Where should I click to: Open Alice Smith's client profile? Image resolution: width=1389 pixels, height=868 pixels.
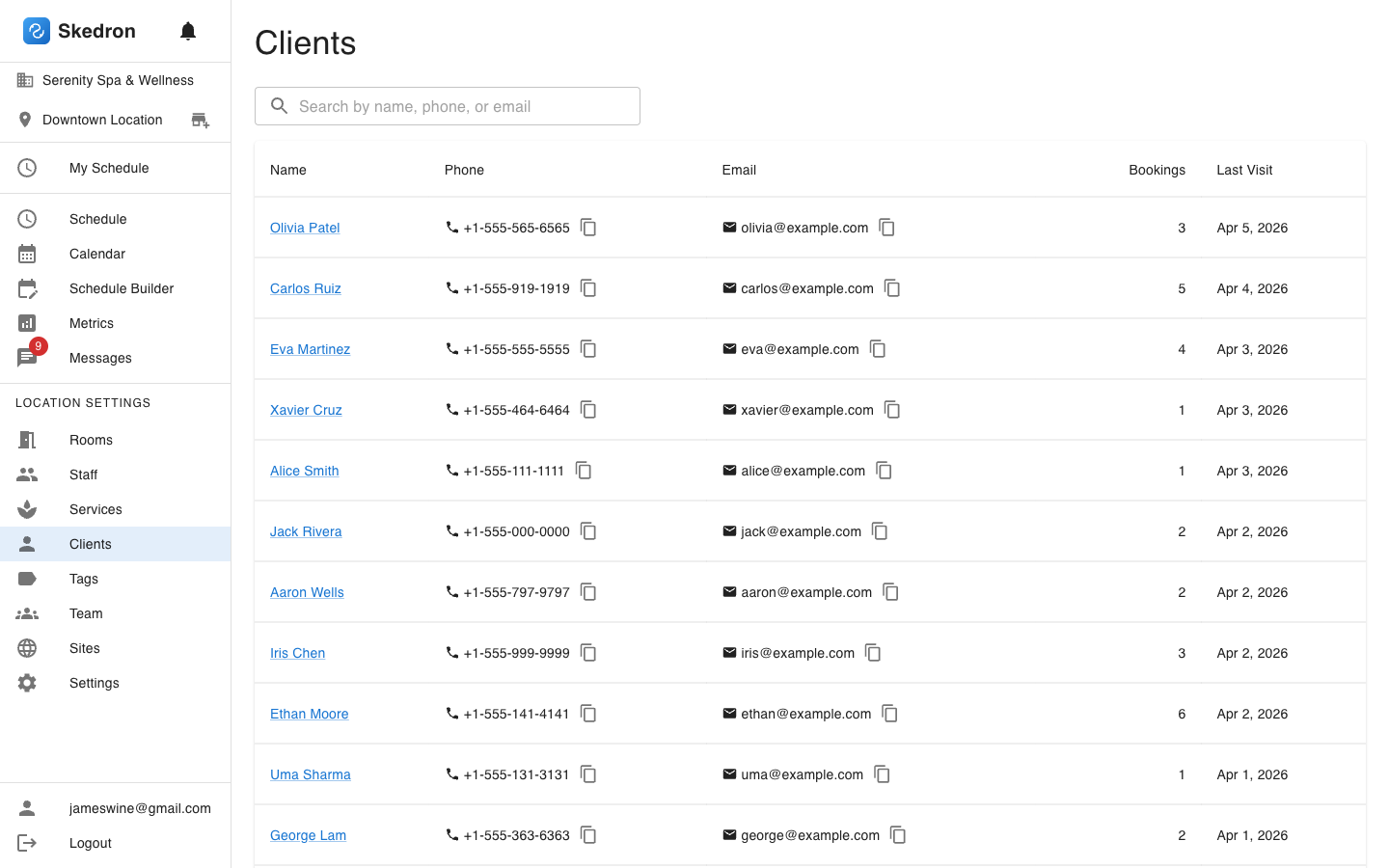[305, 471]
